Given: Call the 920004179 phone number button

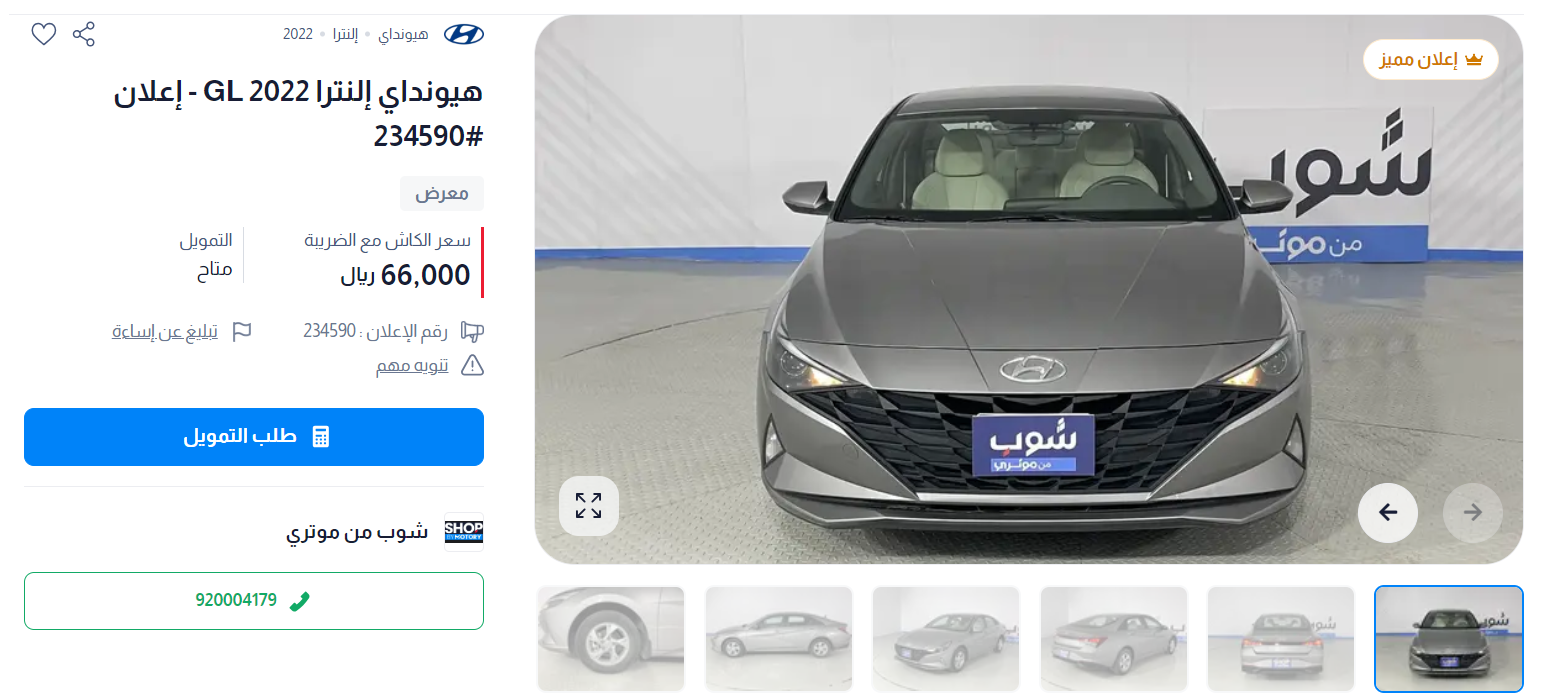Looking at the screenshot, I should [x=254, y=601].
